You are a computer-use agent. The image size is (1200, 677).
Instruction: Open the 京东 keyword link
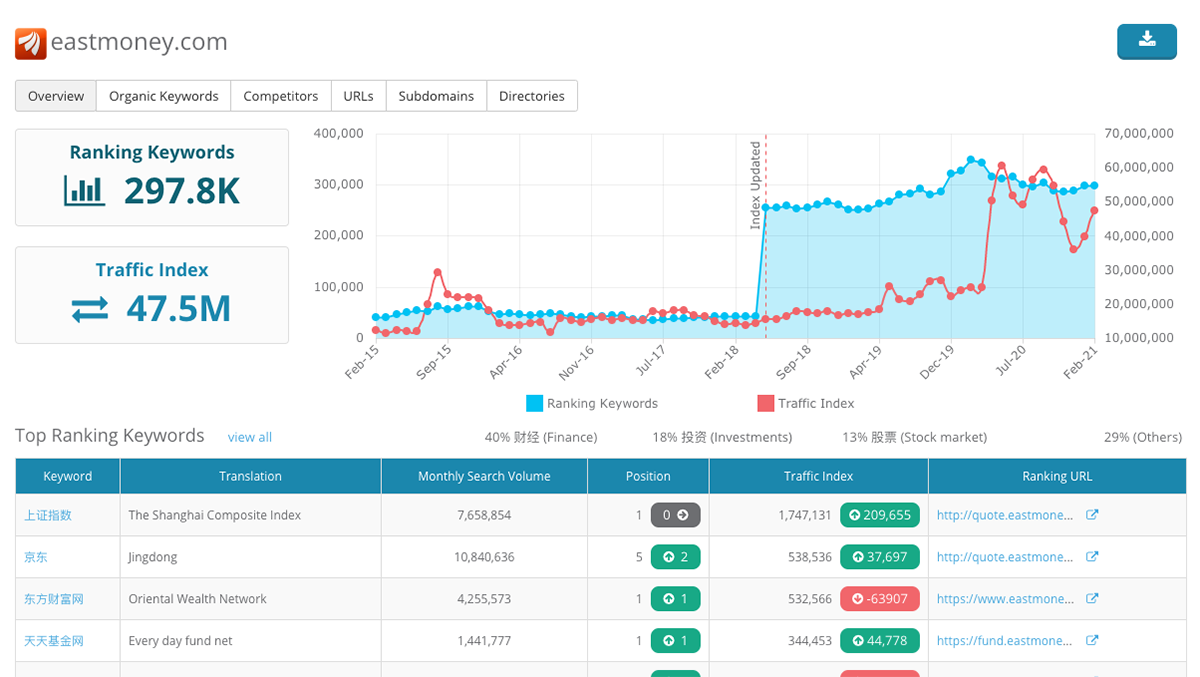36,557
